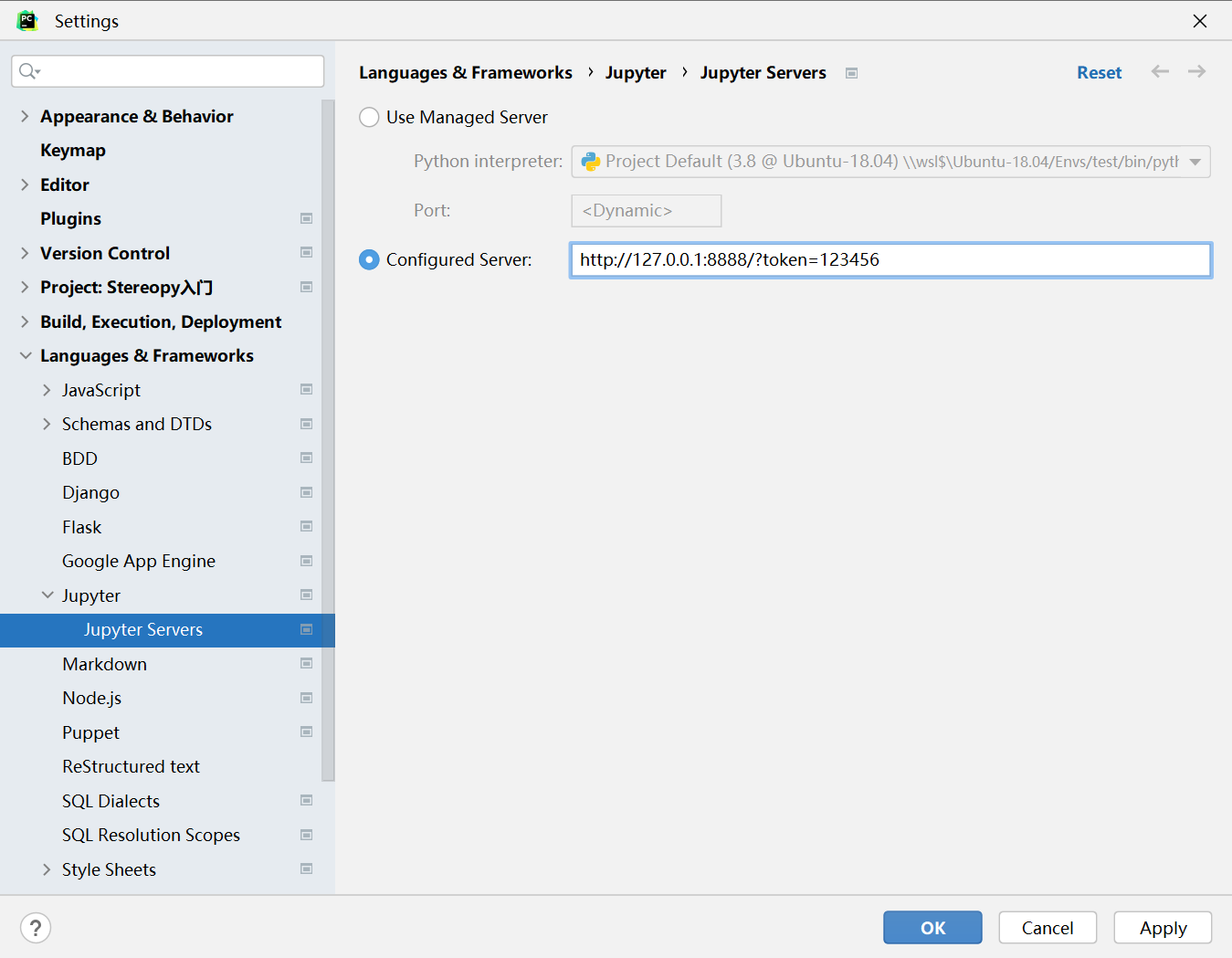Click the project-level icon next to BDD
The image size is (1232, 958).
(307, 458)
